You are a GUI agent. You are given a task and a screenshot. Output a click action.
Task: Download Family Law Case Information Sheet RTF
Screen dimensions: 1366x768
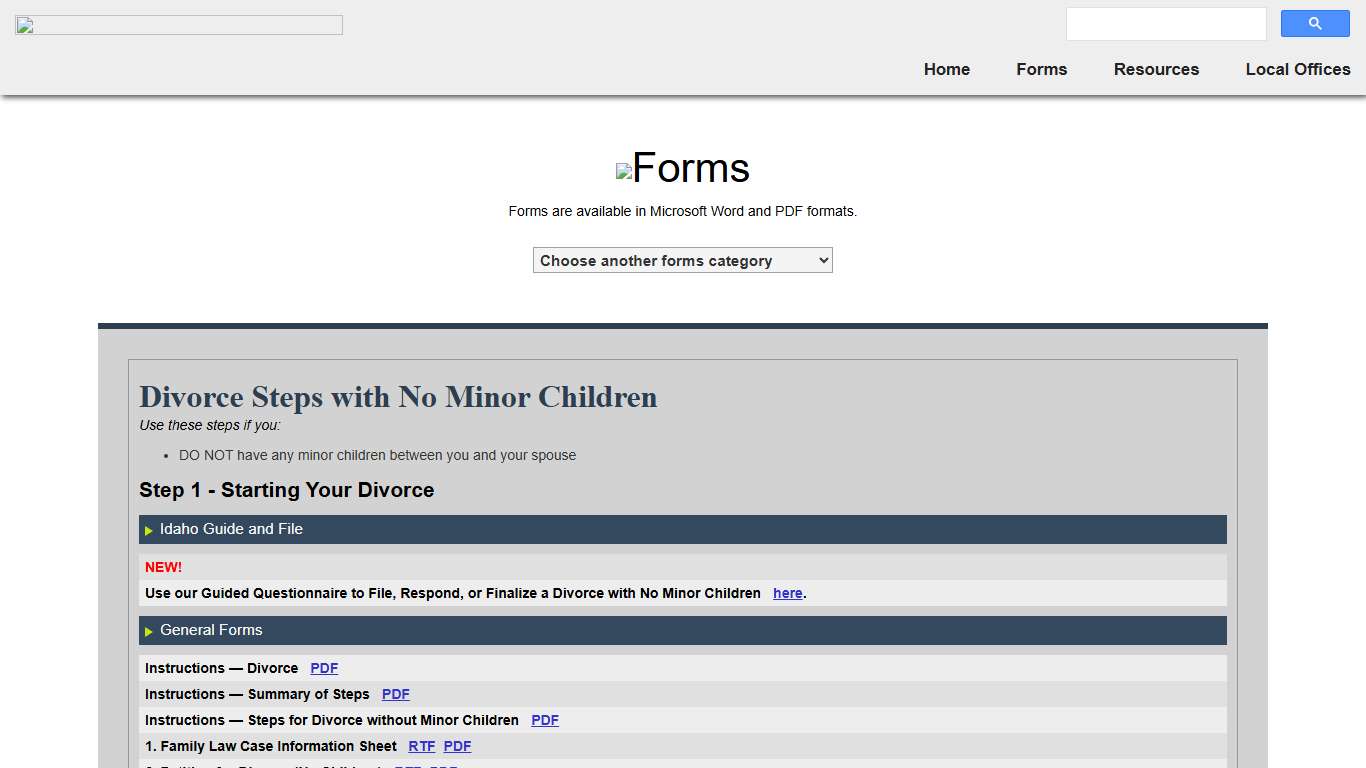[421, 746]
